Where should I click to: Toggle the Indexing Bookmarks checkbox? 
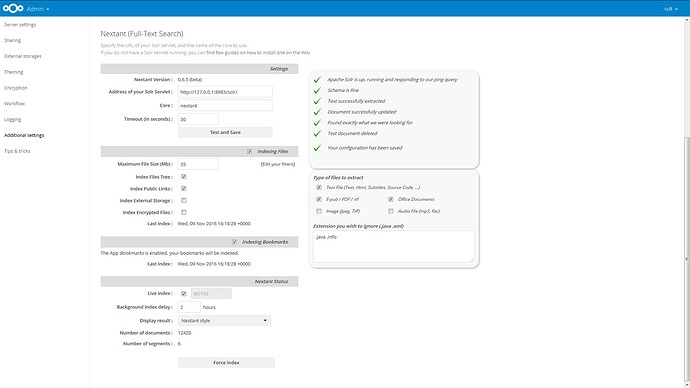pos(235,242)
